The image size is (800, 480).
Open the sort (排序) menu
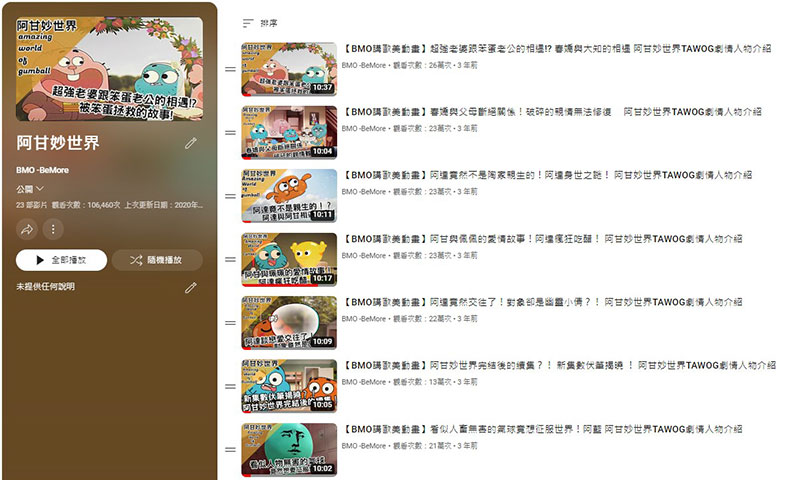click(260, 23)
